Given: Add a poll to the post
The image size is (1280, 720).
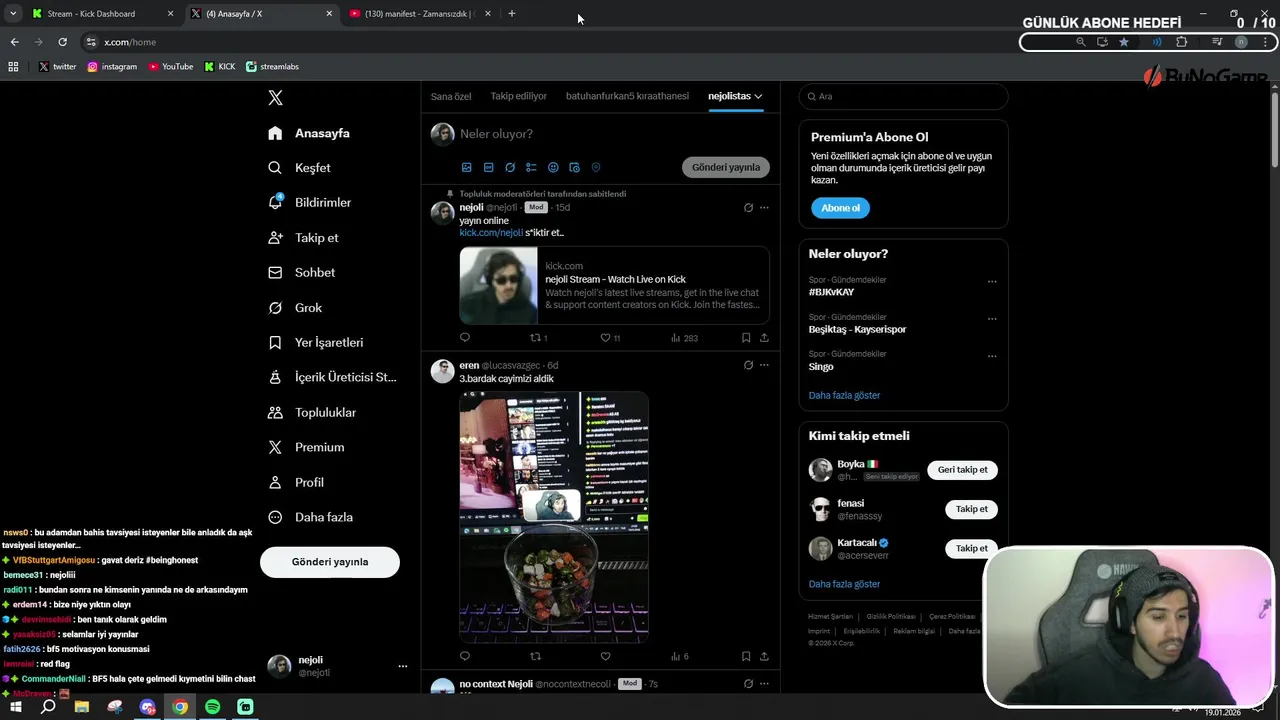Looking at the screenshot, I should click(531, 167).
